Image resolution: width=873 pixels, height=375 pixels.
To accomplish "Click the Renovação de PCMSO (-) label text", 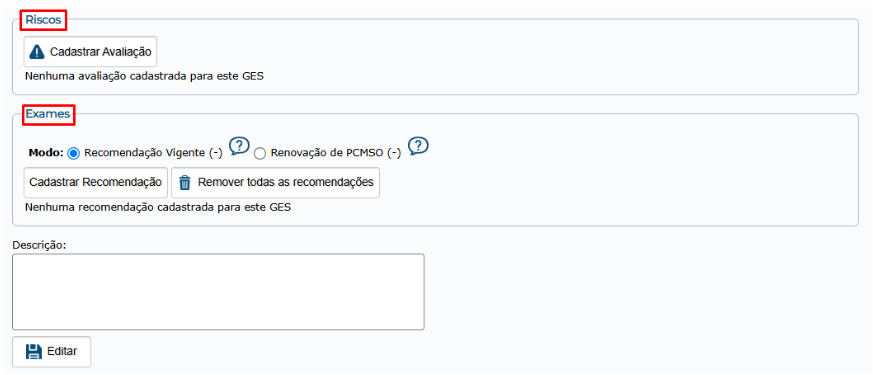I will (x=336, y=154).
